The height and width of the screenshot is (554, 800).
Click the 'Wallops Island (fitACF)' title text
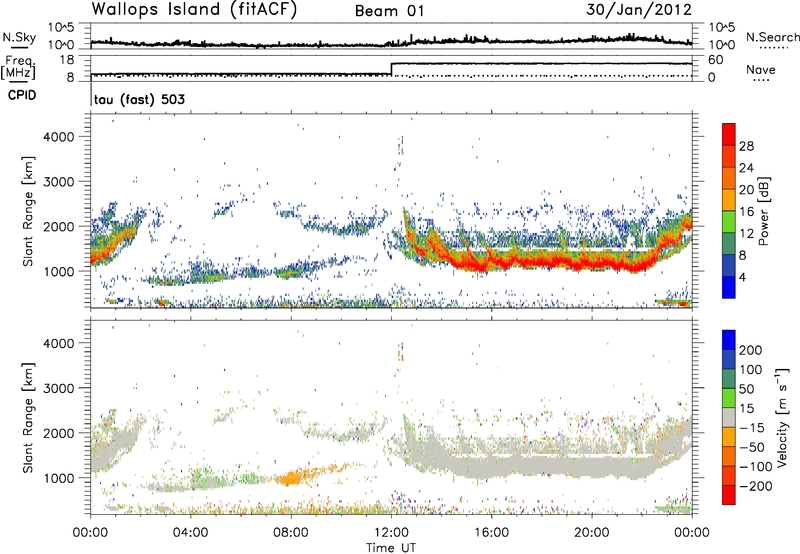pos(193,10)
